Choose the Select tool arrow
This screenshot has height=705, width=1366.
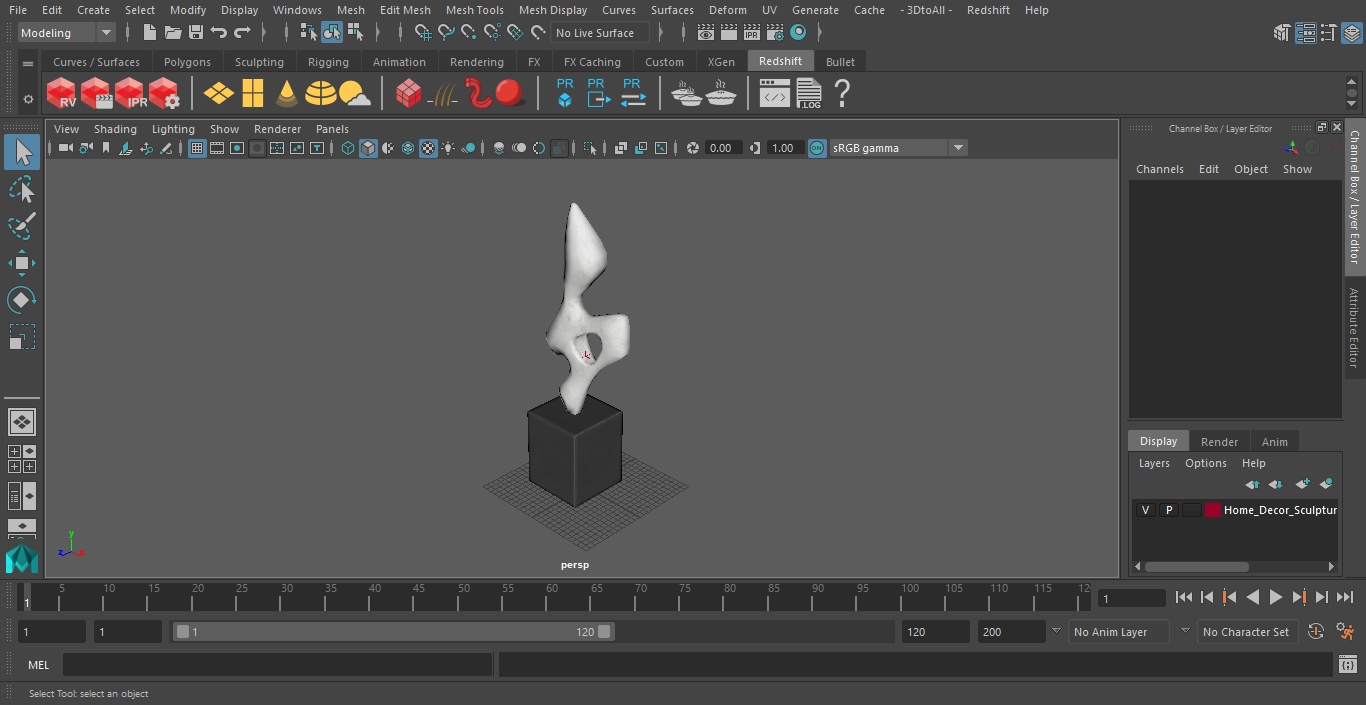coord(21,153)
